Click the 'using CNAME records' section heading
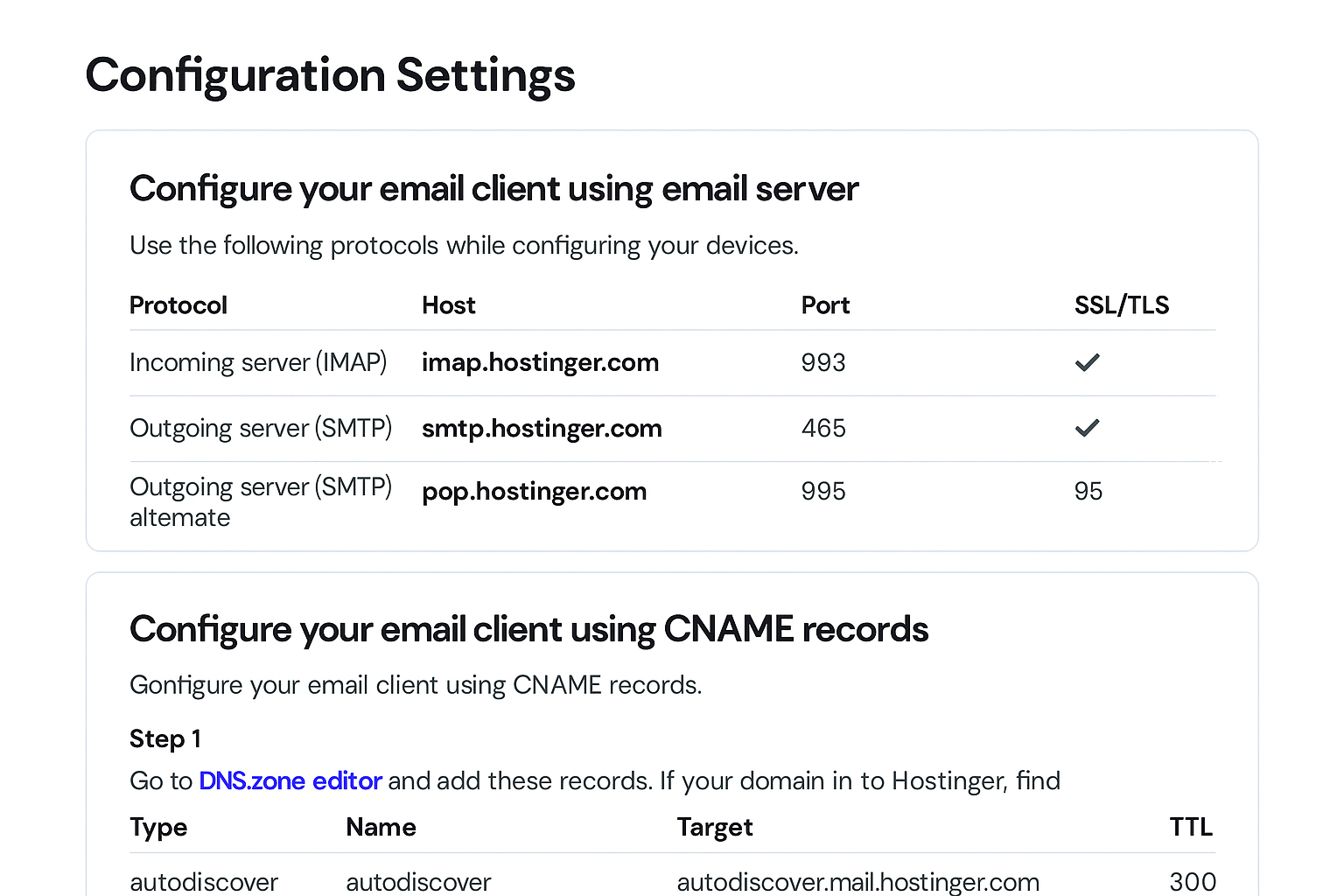The width and height of the screenshot is (1344, 896). 529,630
